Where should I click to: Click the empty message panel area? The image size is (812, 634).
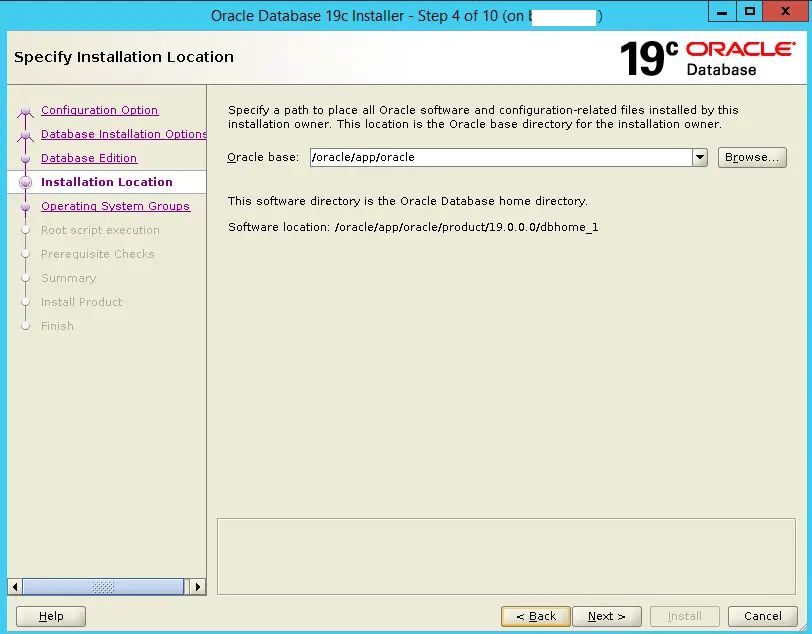506,556
